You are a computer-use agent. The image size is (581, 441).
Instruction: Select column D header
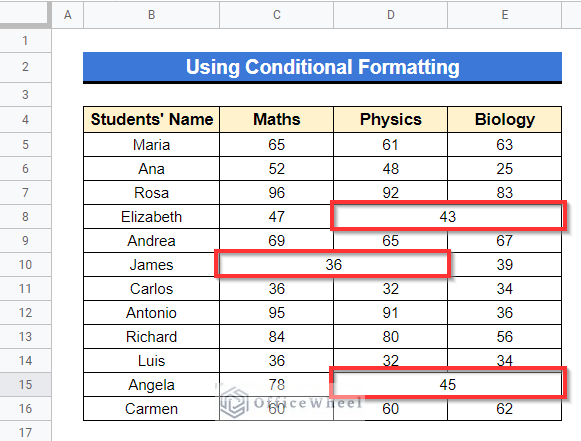point(391,15)
